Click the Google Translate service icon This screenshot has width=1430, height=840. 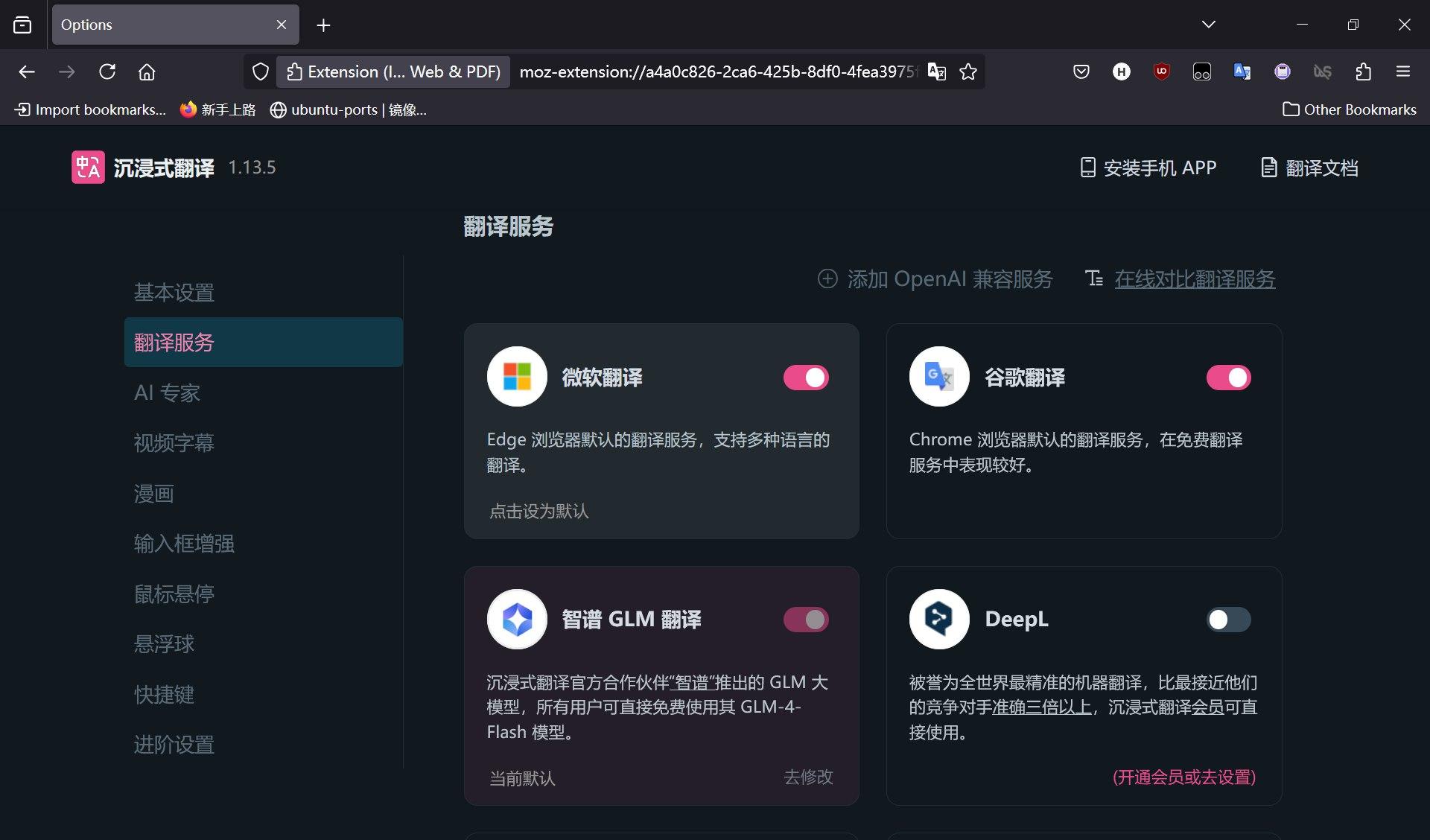coord(939,377)
